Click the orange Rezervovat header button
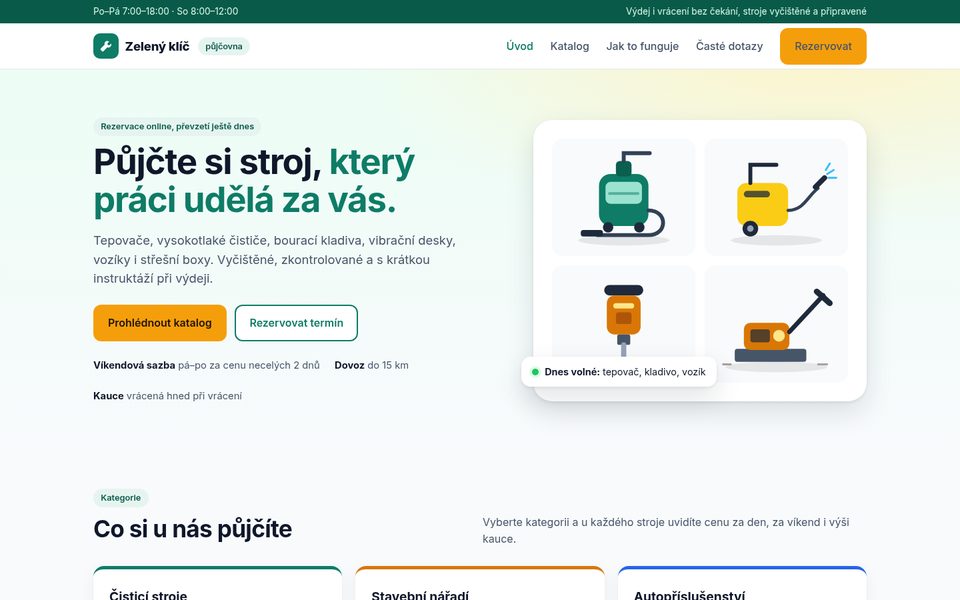This screenshot has height=600, width=960. tap(823, 47)
